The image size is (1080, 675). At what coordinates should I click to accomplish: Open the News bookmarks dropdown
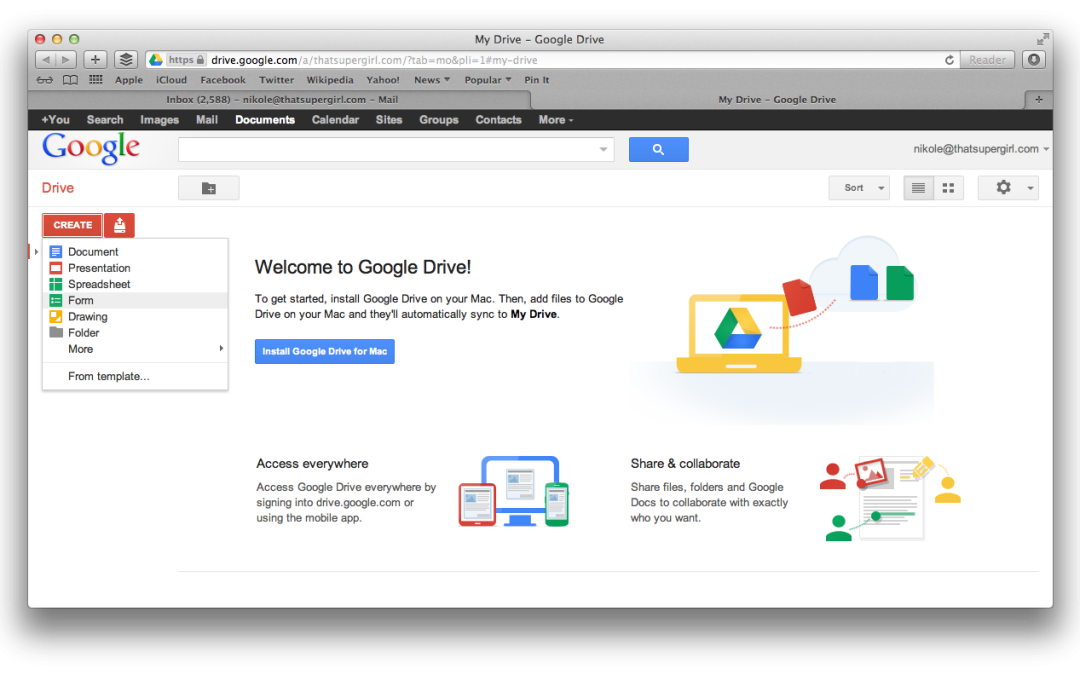[432, 80]
